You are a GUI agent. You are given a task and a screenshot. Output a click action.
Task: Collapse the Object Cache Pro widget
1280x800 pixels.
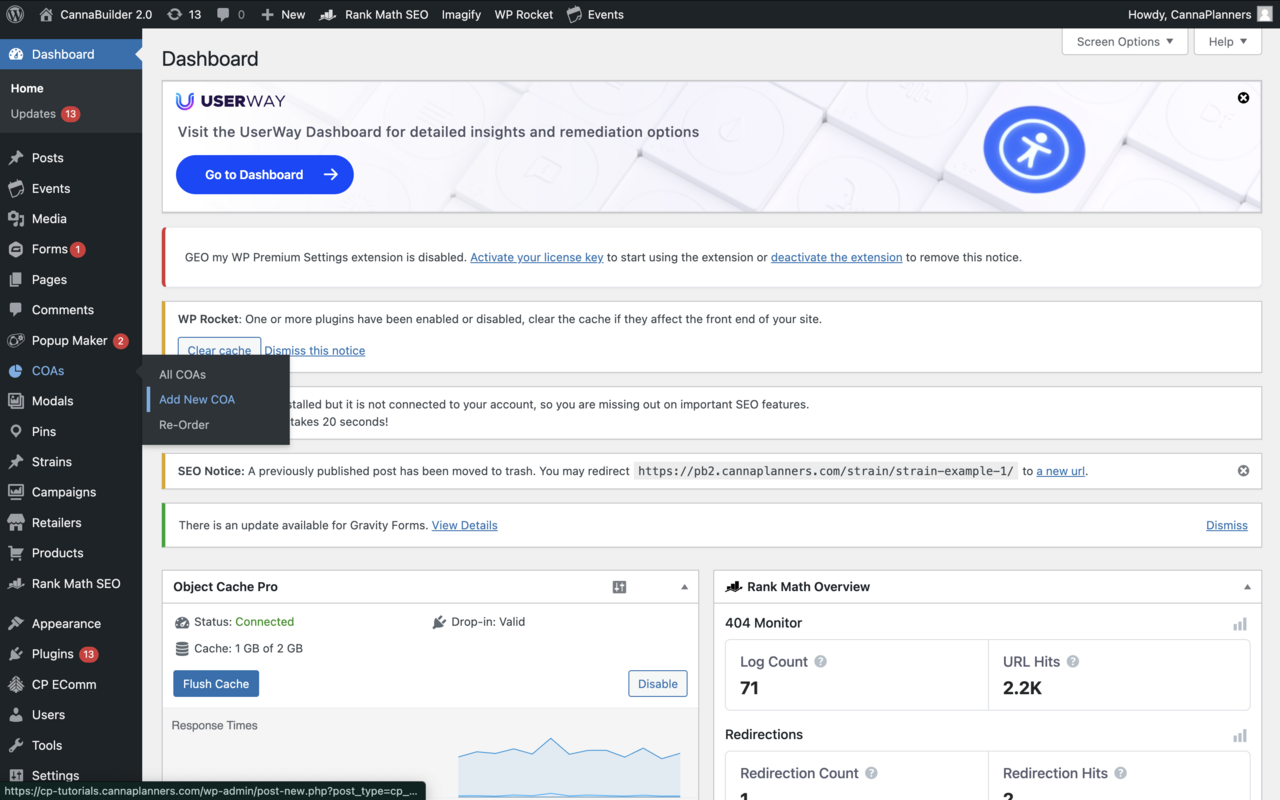tap(684, 587)
